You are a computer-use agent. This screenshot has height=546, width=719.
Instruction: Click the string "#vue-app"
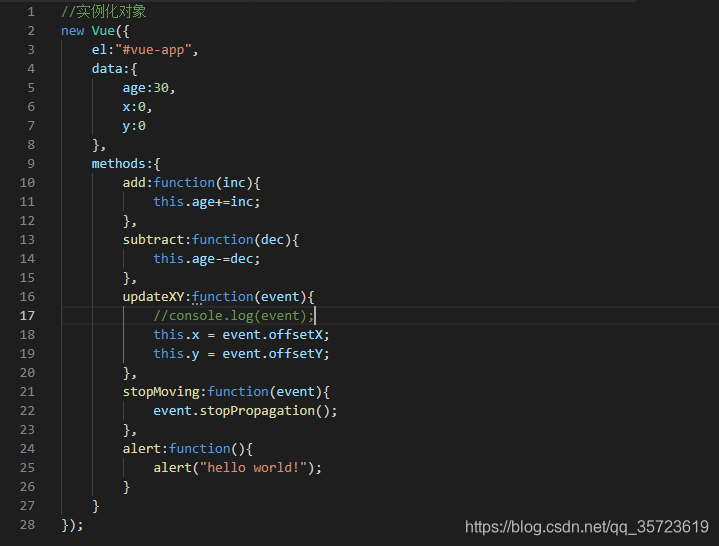point(153,50)
